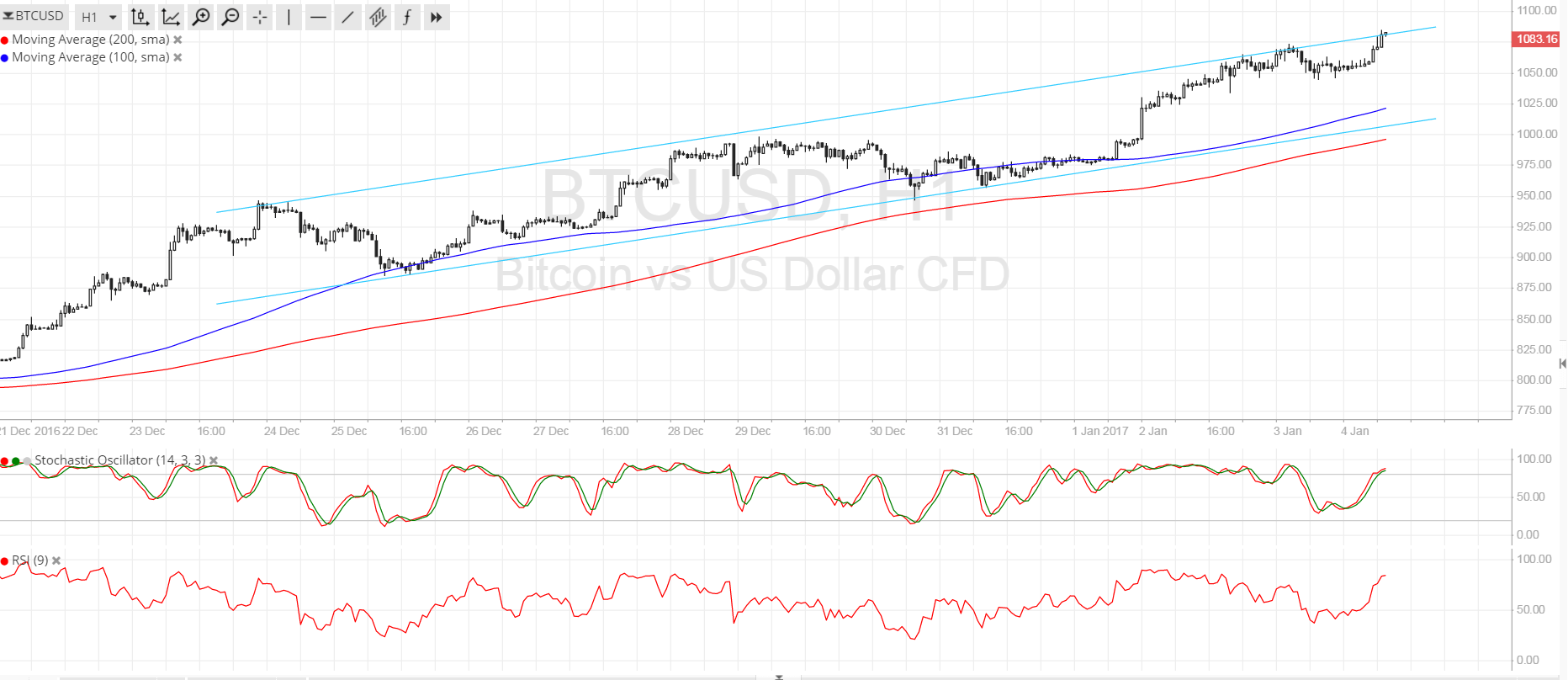
Task: Click the 1 Jan 2017 date label
Action: [x=1100, y=431]
